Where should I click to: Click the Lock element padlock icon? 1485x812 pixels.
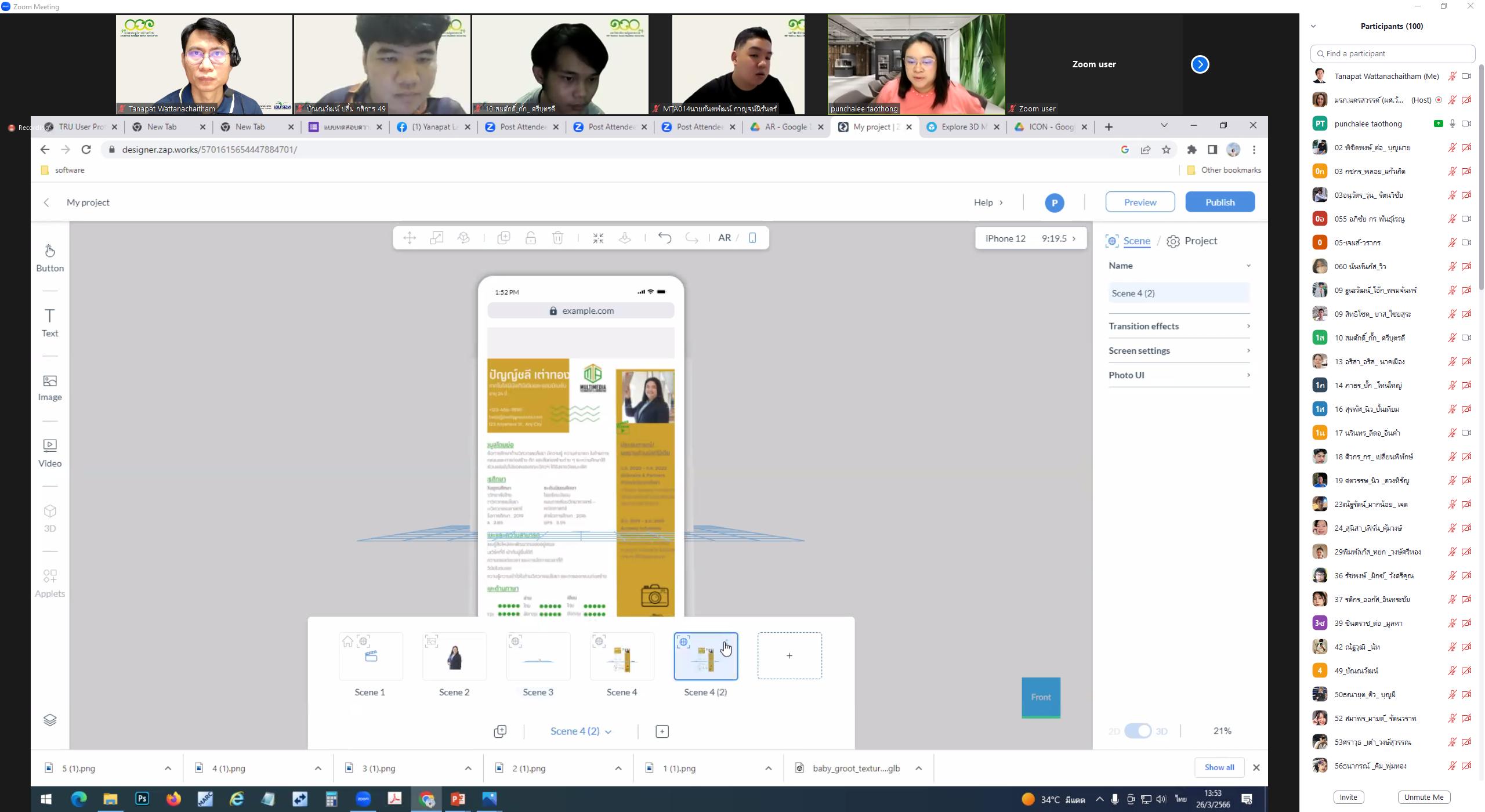click(x=531, y=238)
